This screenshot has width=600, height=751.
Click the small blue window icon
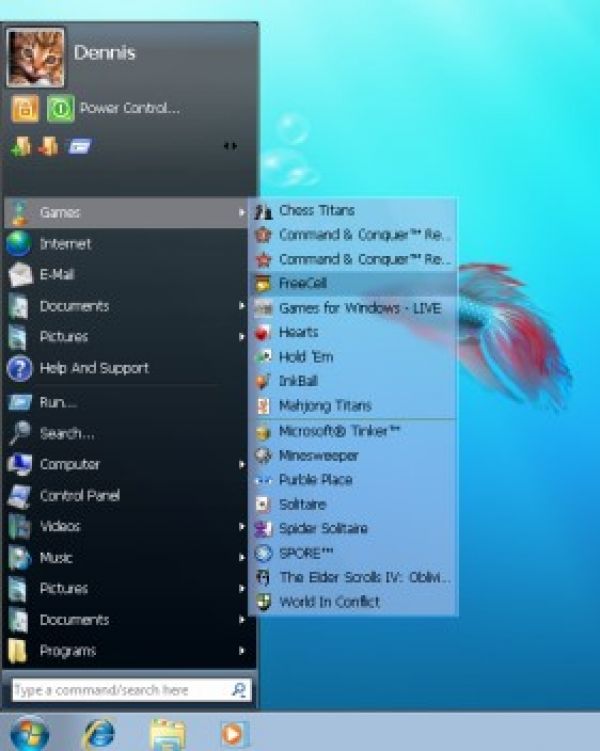tap(79, 146)
